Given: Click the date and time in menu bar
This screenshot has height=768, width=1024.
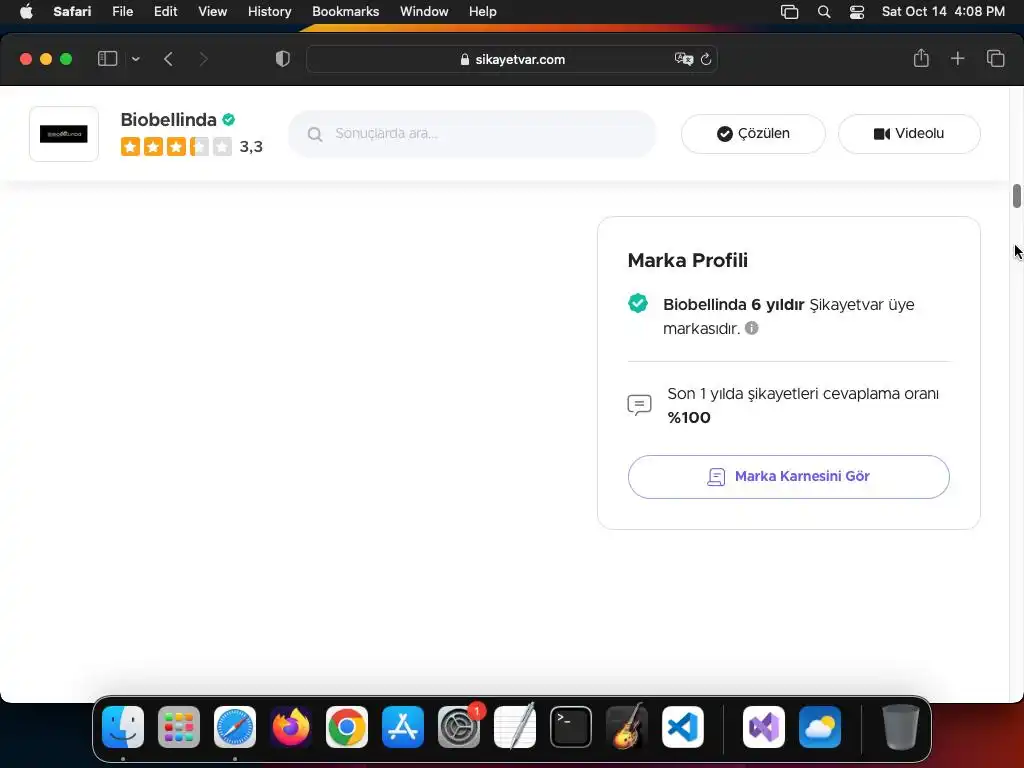Looking at the screenshot, I should tap(943, 12).
